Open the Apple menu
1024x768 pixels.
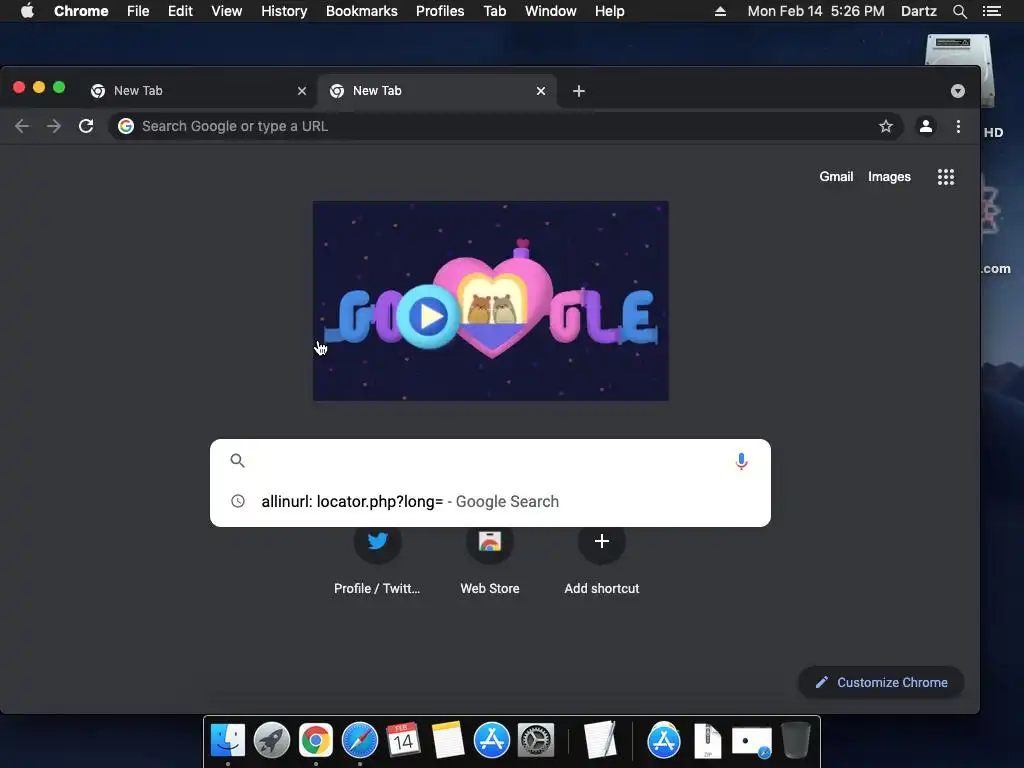27,11
